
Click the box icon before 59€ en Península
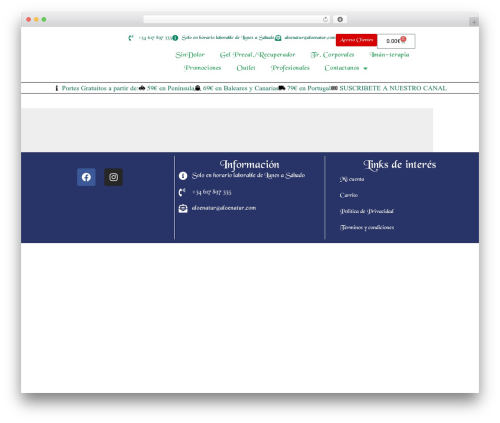142,88
